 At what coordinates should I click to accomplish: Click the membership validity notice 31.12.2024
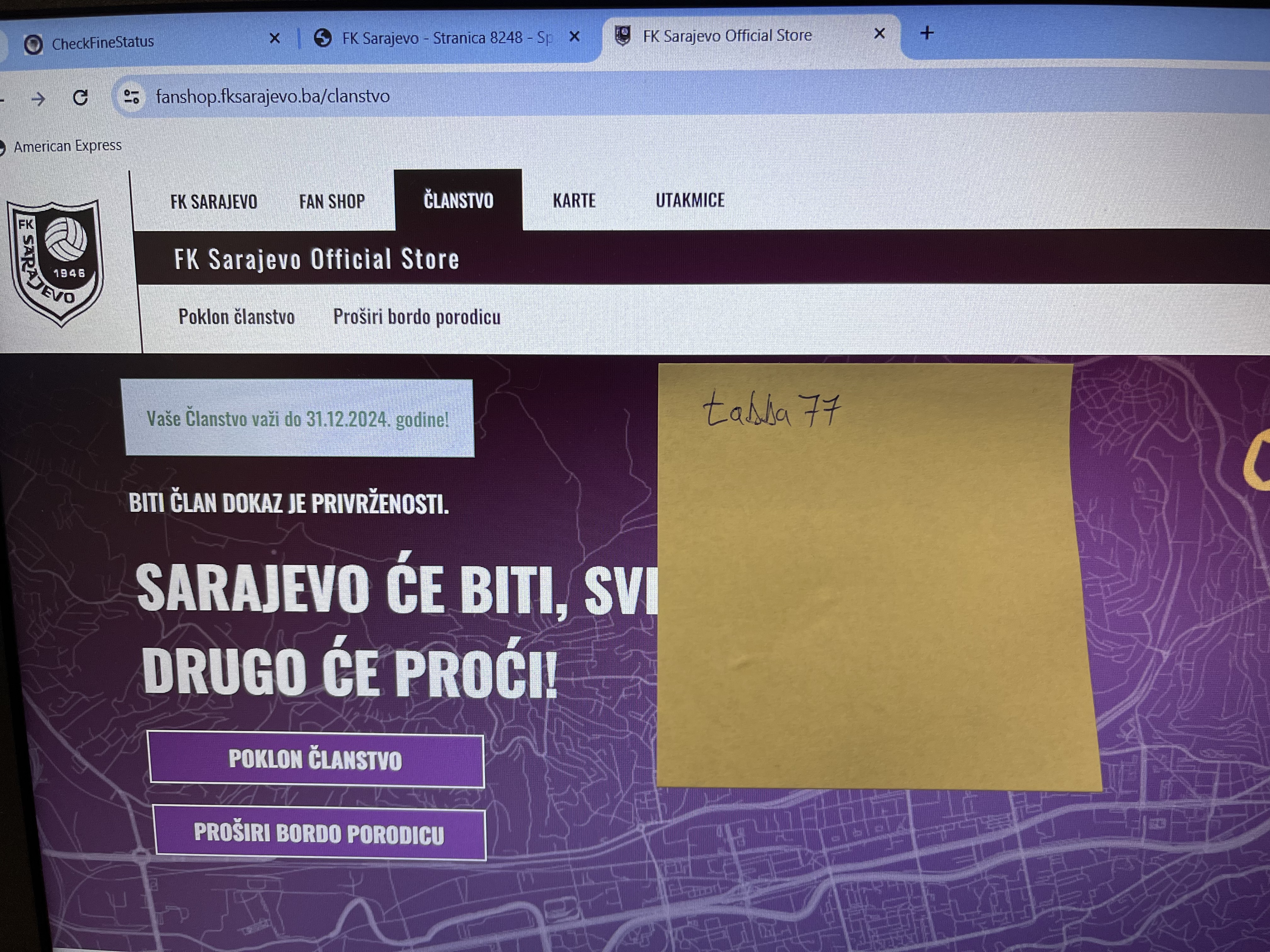pyautogui.click(x=298, y=418)
